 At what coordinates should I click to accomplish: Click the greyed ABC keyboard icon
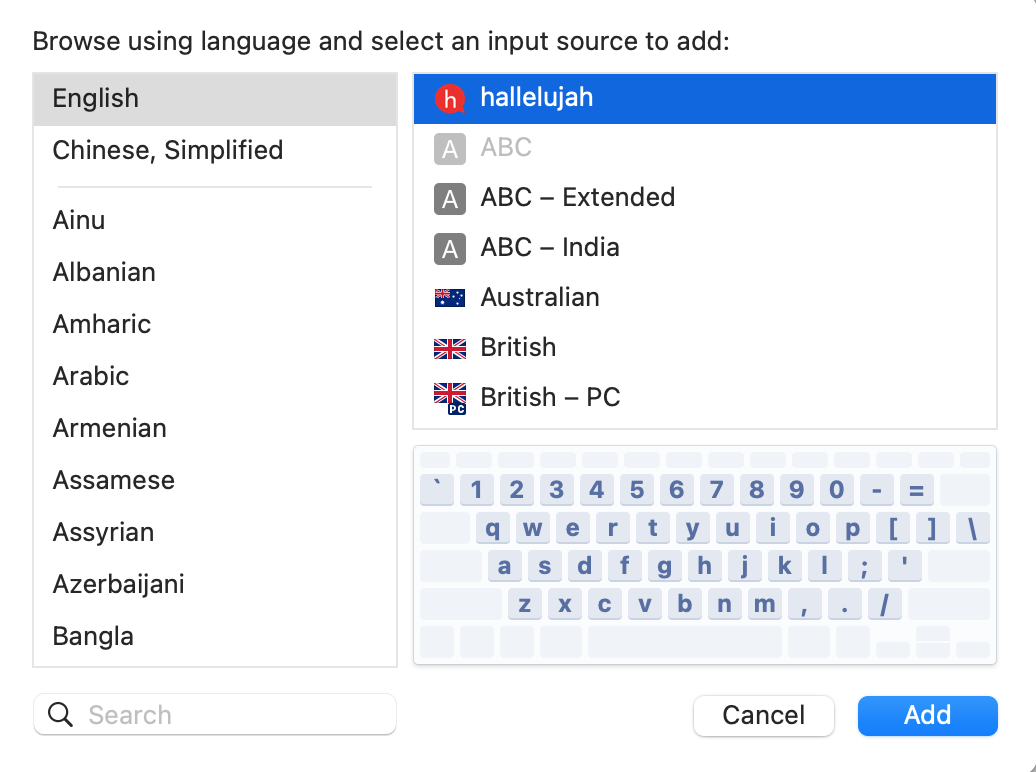450,149
